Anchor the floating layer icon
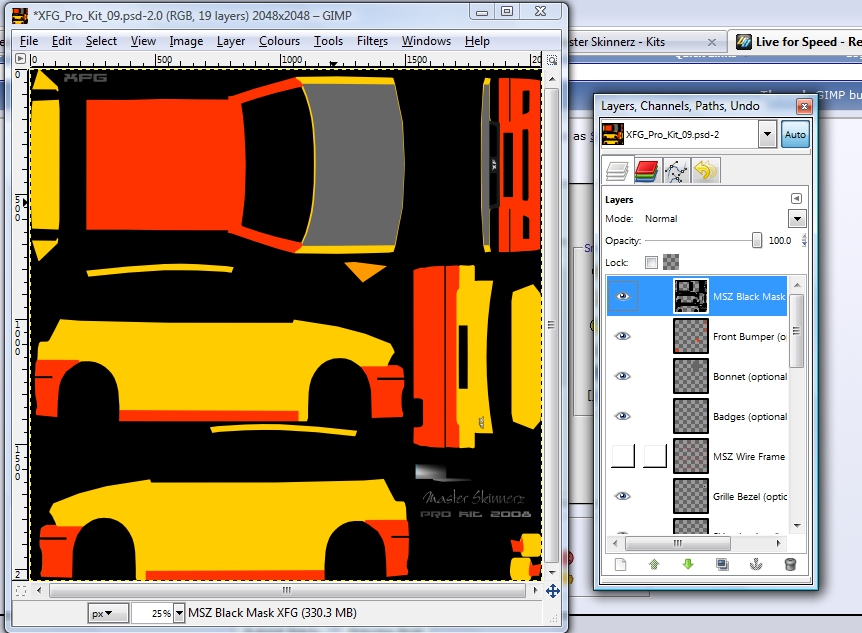This screenshot has height=633, width=862. click(756, 565)
